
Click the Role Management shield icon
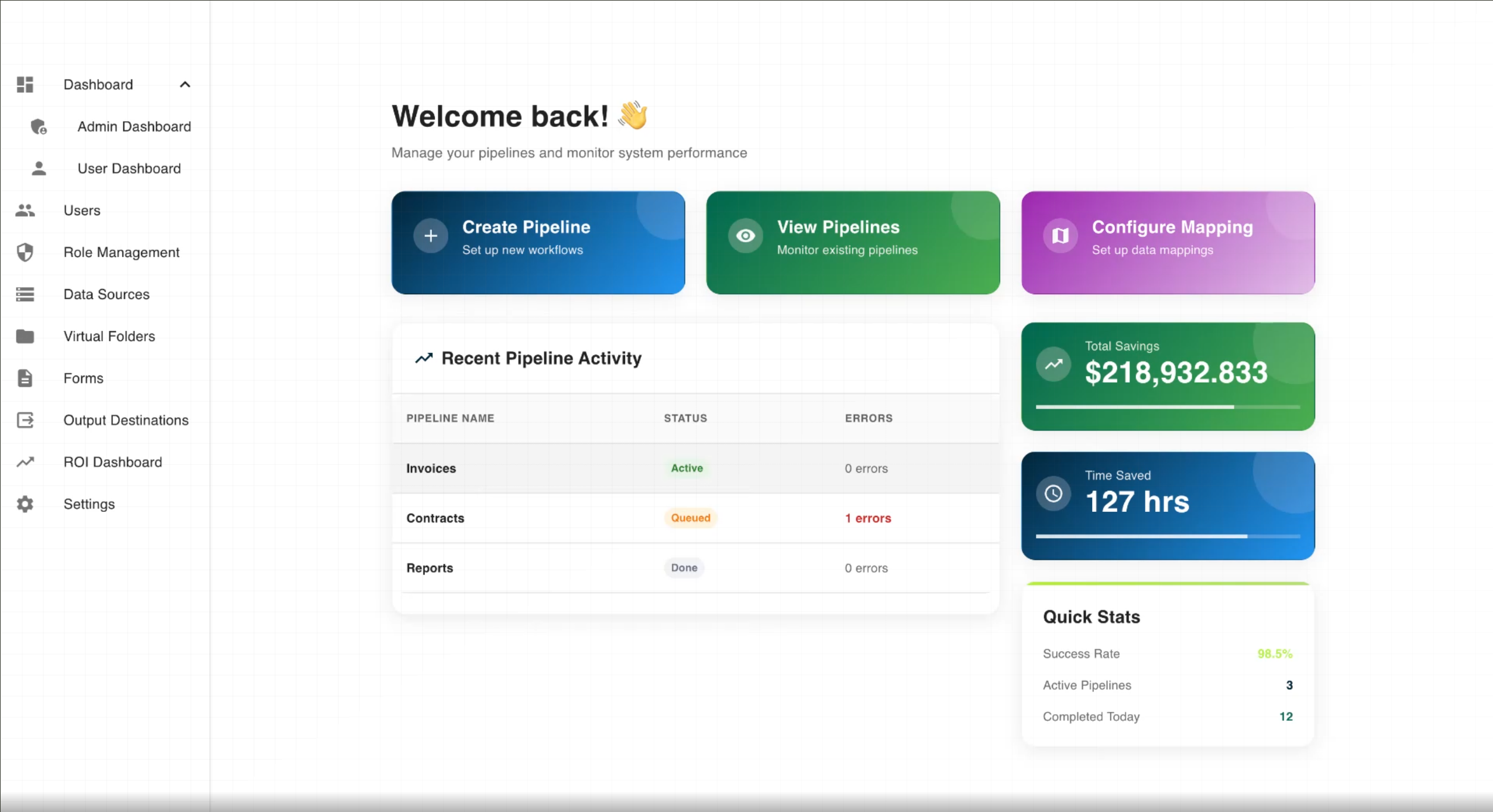(25, 253)
